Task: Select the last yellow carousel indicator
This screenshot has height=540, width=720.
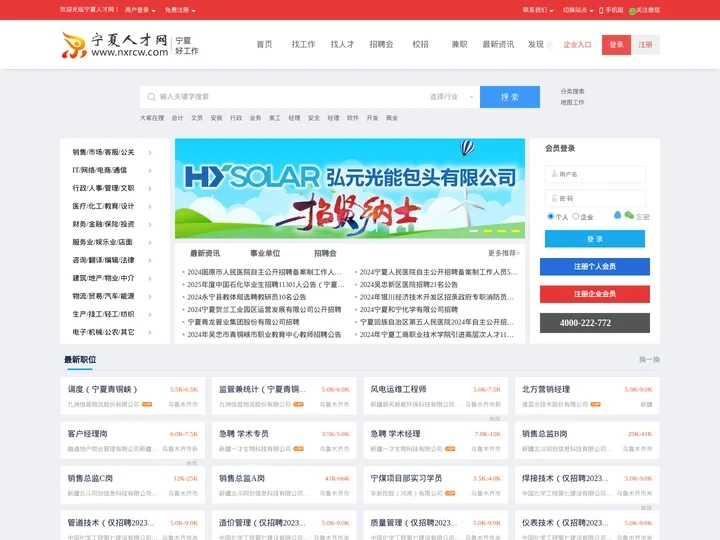Action: [x=515, y=231]
